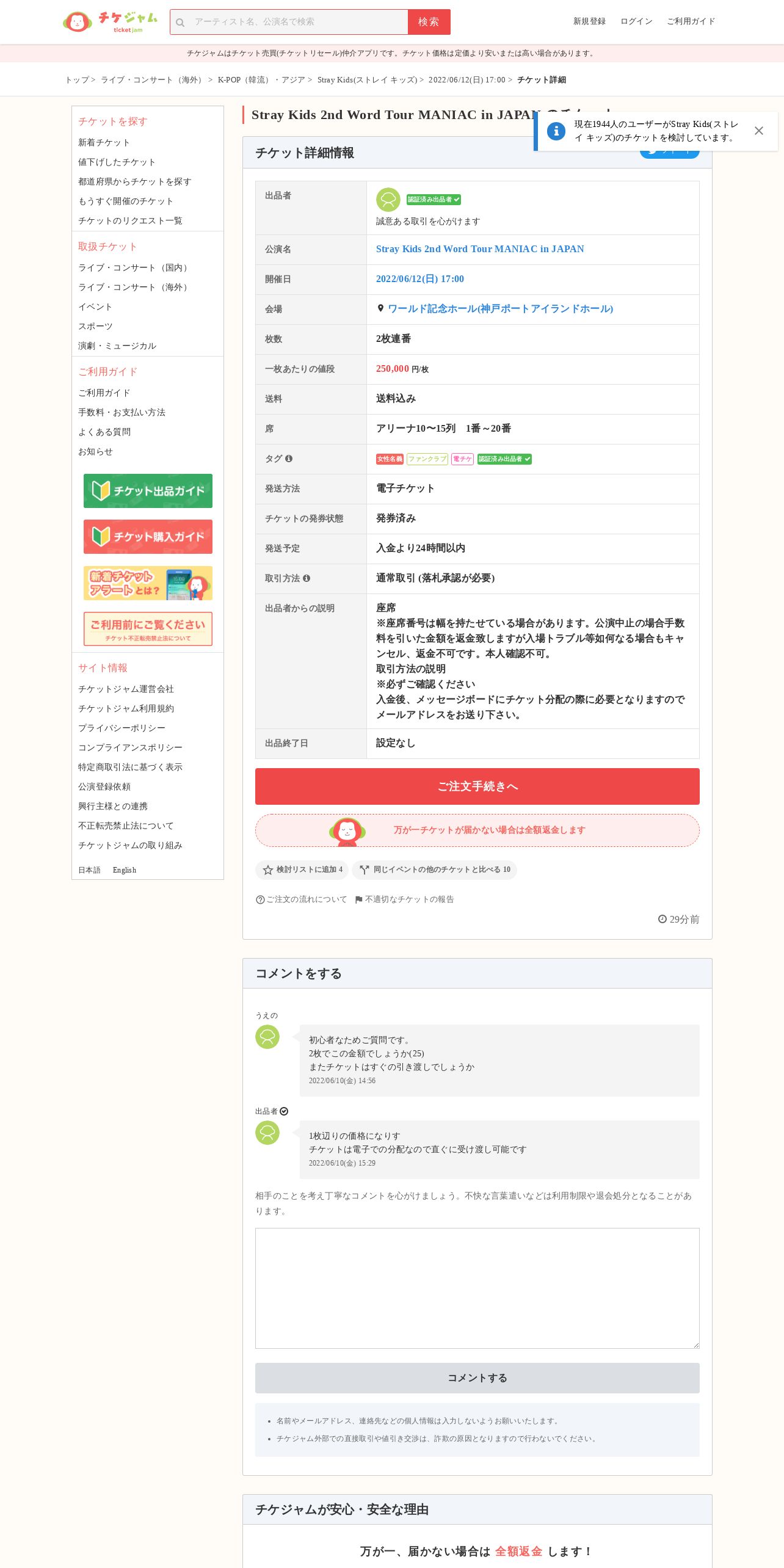Open the 2022/06/12(日) 17:00 breadcrumb
This screenshot has height=1568, width=784.
pos(467,80)
